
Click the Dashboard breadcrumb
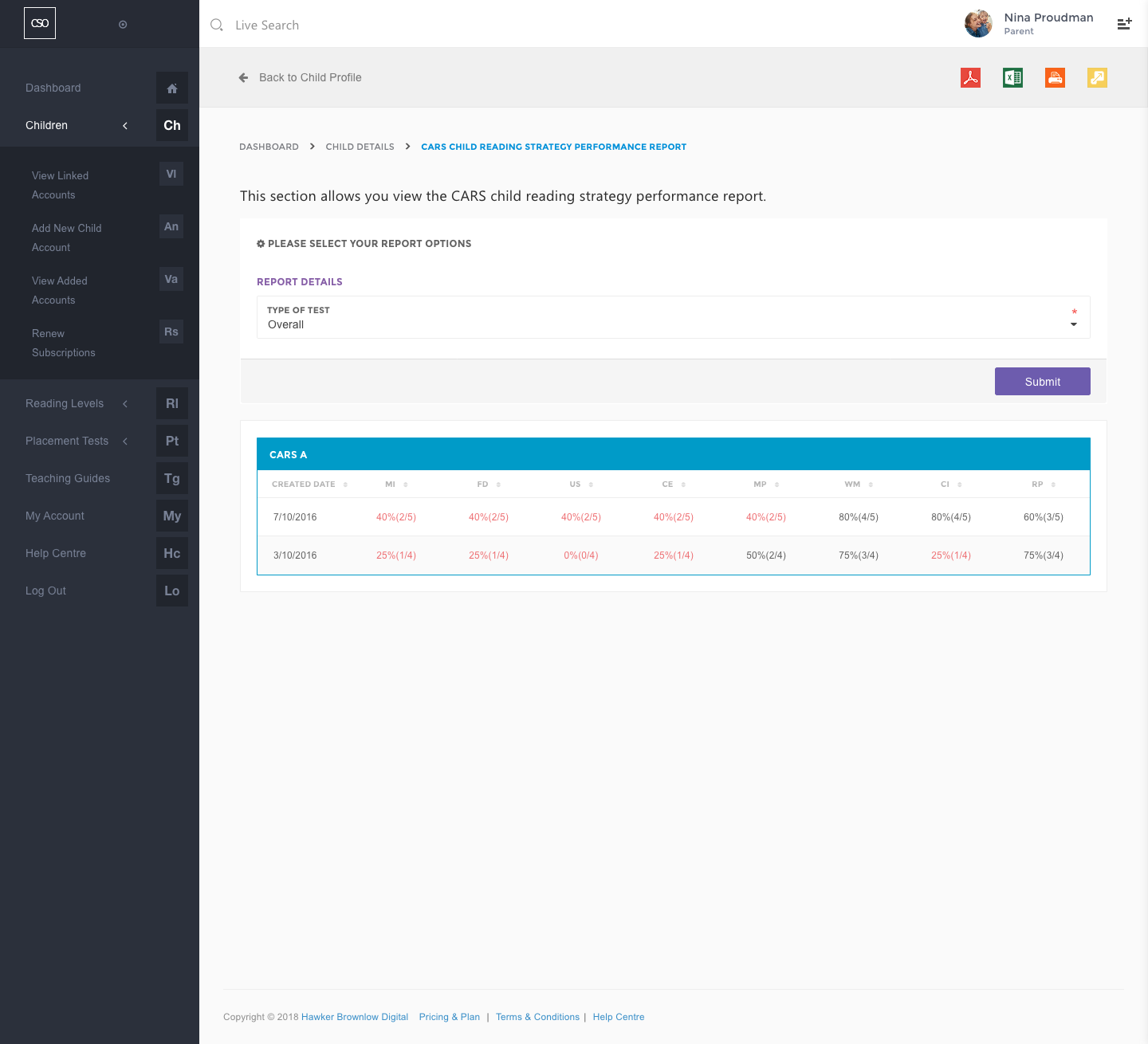tap(269, 147)
